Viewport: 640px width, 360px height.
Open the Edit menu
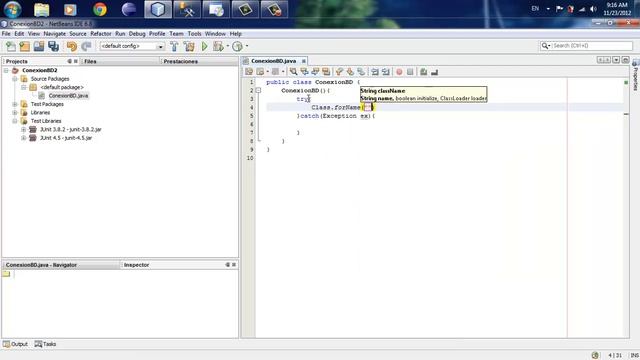[x=19, y=34]
